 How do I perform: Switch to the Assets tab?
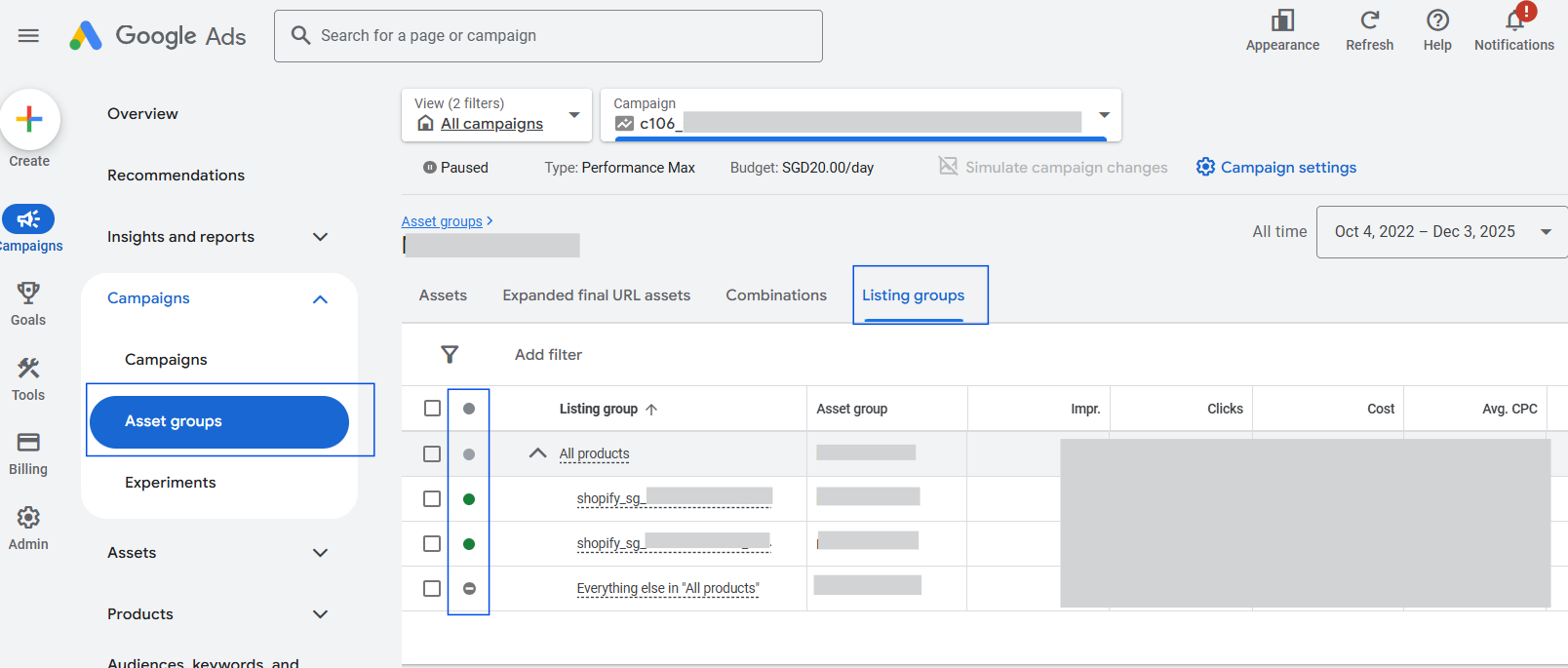click(443, 295)
